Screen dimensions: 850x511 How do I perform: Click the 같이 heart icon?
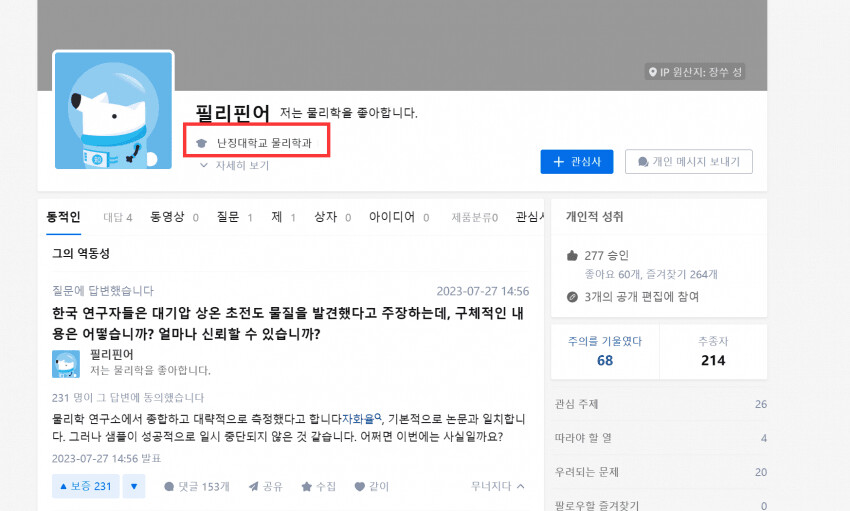[x=359, y=487]
